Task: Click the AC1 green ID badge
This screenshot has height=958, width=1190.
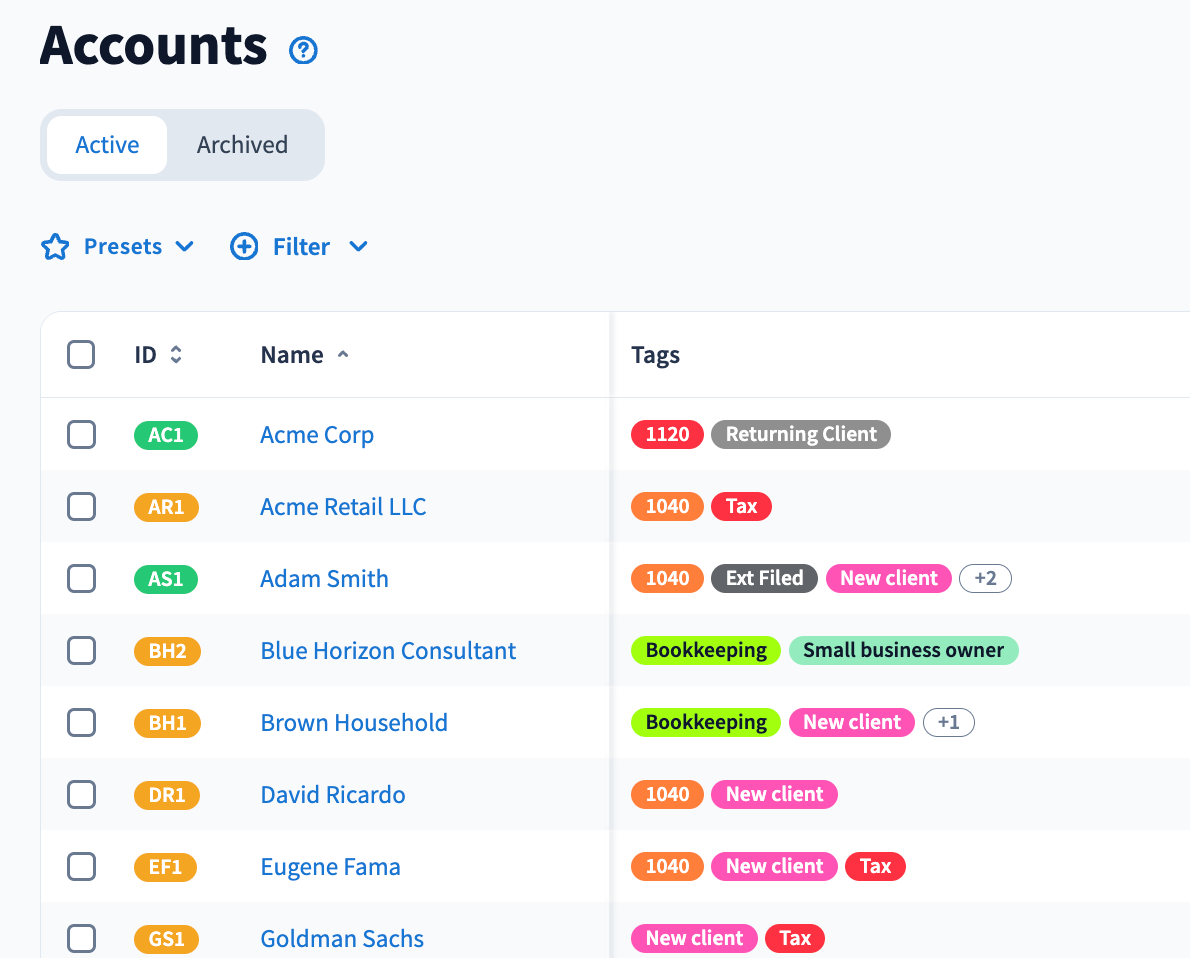Action: click(166, 435)
